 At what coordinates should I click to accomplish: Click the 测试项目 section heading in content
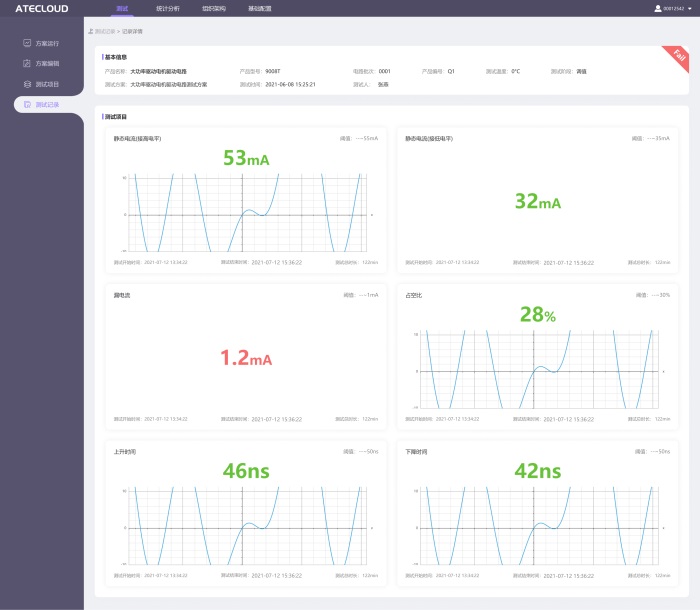(116, 117)
